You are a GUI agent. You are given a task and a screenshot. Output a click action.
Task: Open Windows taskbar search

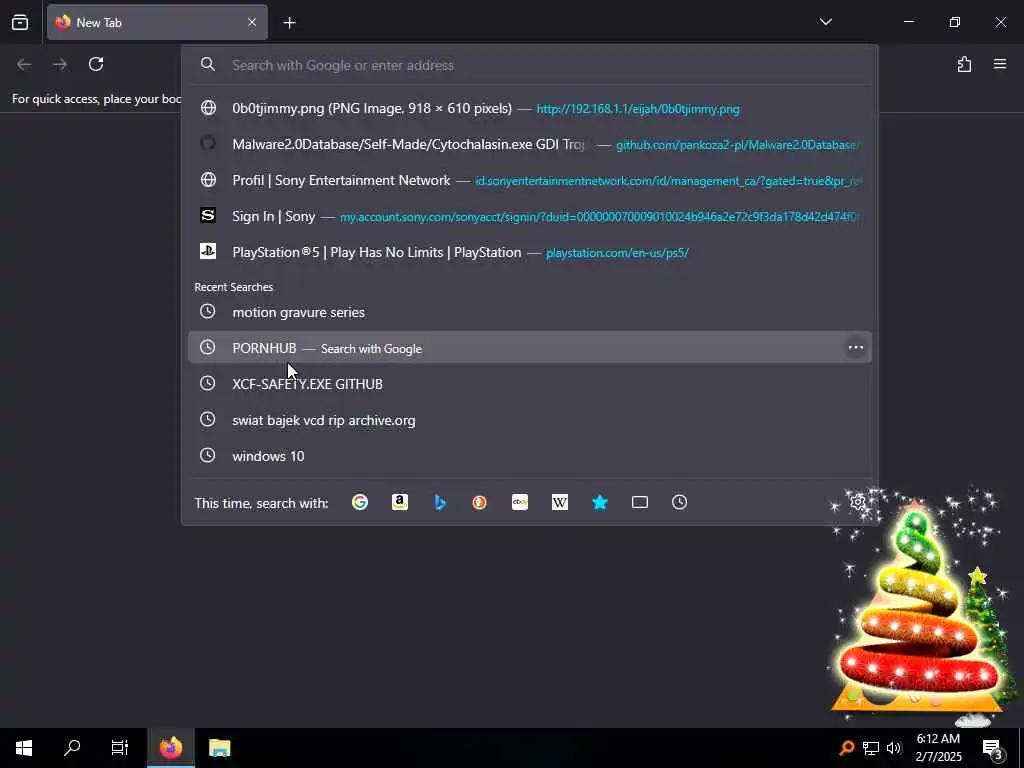pyautogui.click(x=72, y=748)
